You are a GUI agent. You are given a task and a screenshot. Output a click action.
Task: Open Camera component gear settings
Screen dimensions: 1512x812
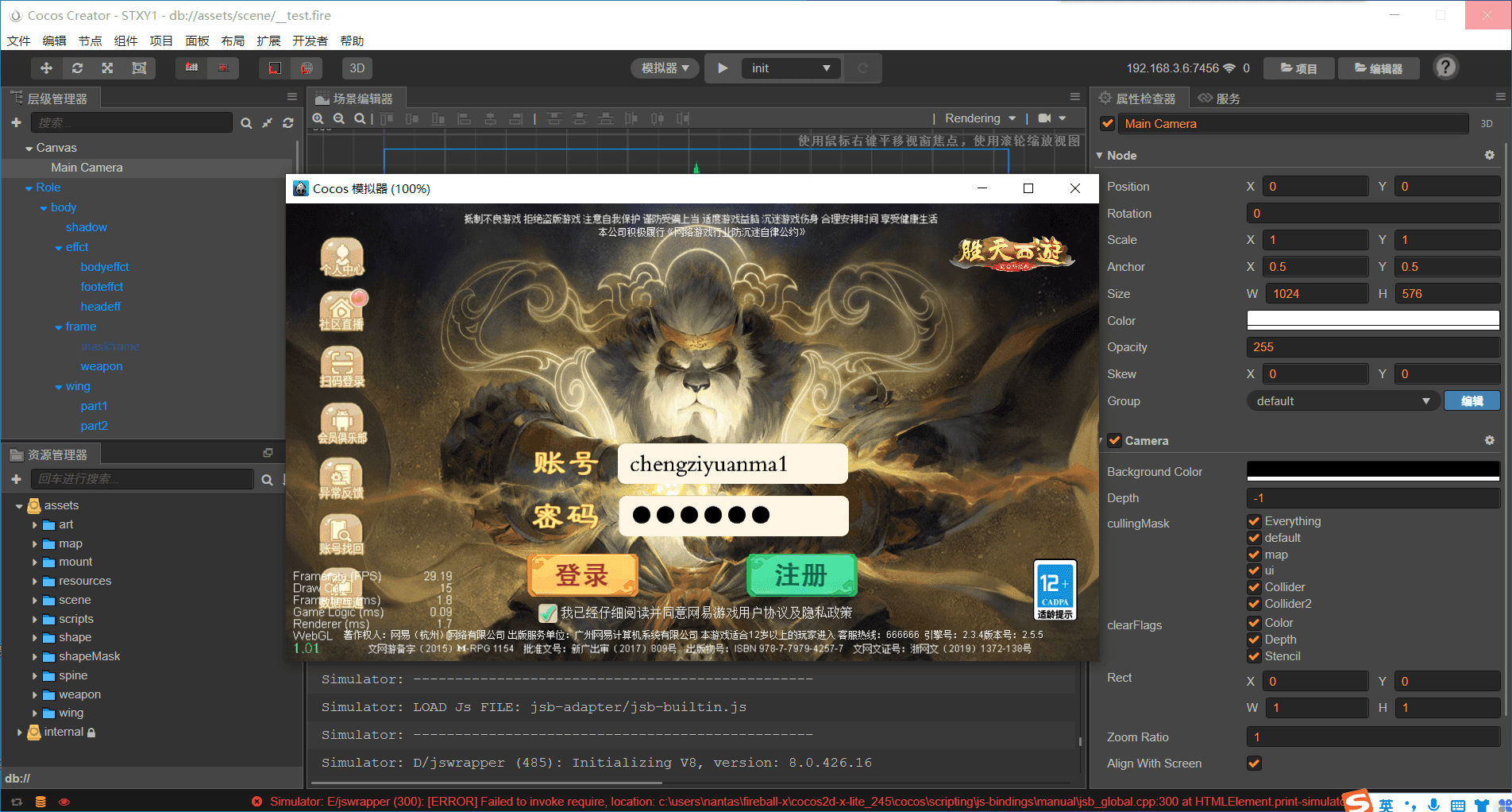1490,440
